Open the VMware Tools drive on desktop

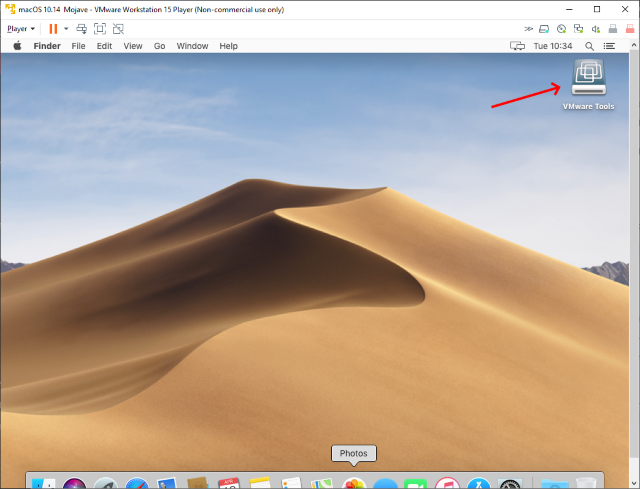[x=588, y=80]
